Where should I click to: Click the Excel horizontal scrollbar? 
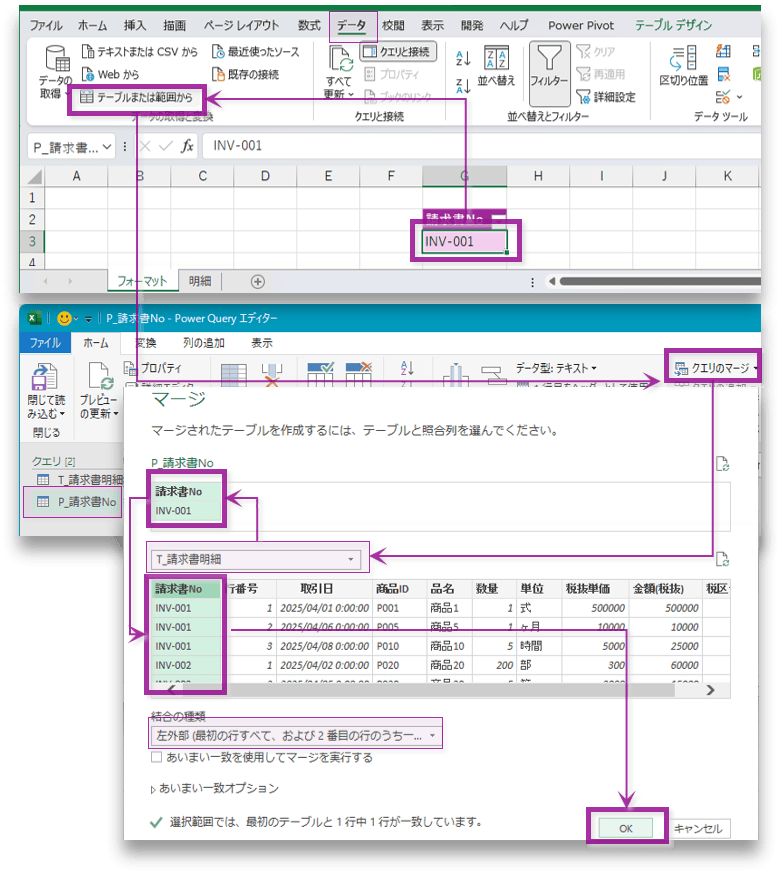coord(660,281)
